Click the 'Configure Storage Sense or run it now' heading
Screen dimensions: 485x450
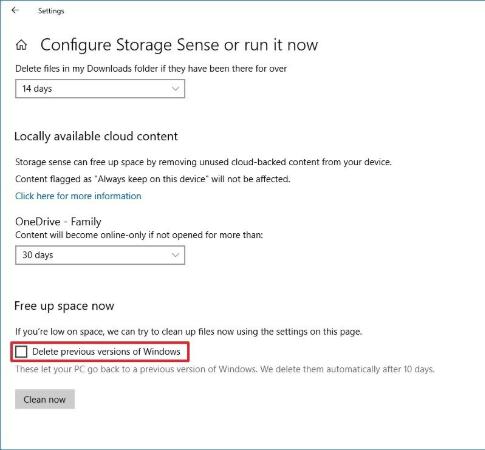pyautogui.click(x=179, y=45)
